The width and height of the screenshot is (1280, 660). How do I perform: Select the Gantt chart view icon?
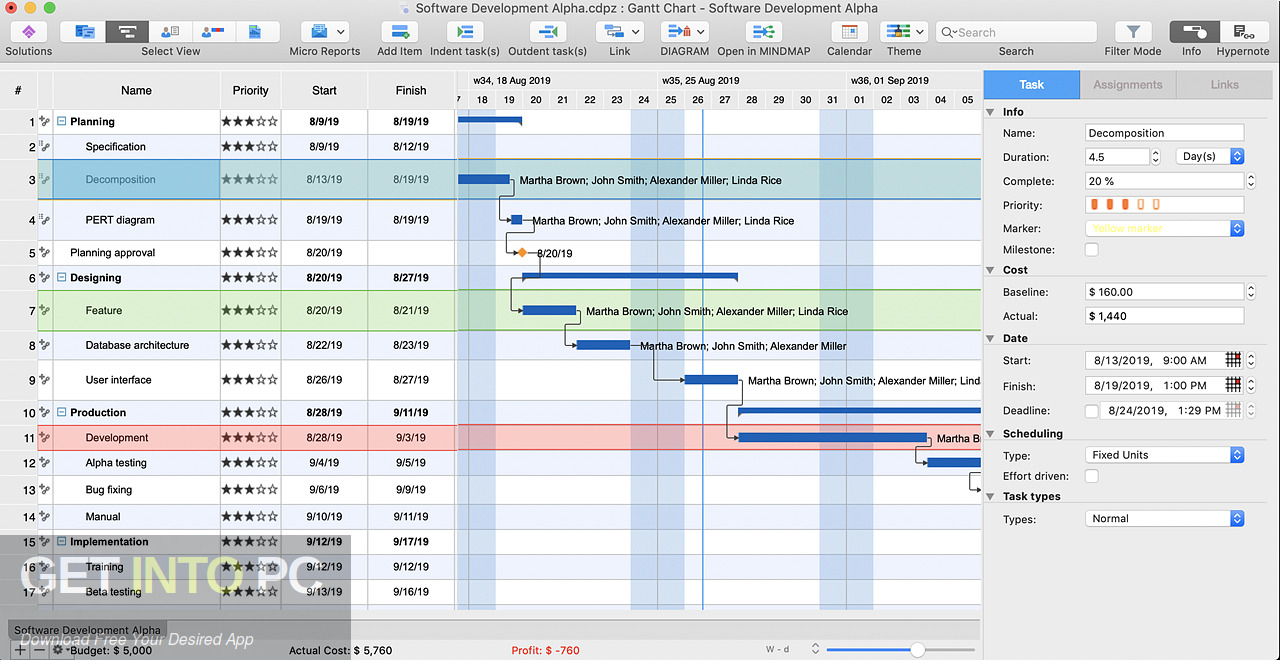[x=127, y=32]
